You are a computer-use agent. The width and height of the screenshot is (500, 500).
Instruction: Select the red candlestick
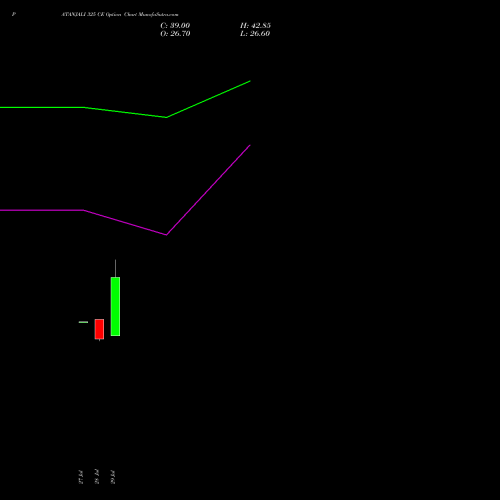(99, 329)
